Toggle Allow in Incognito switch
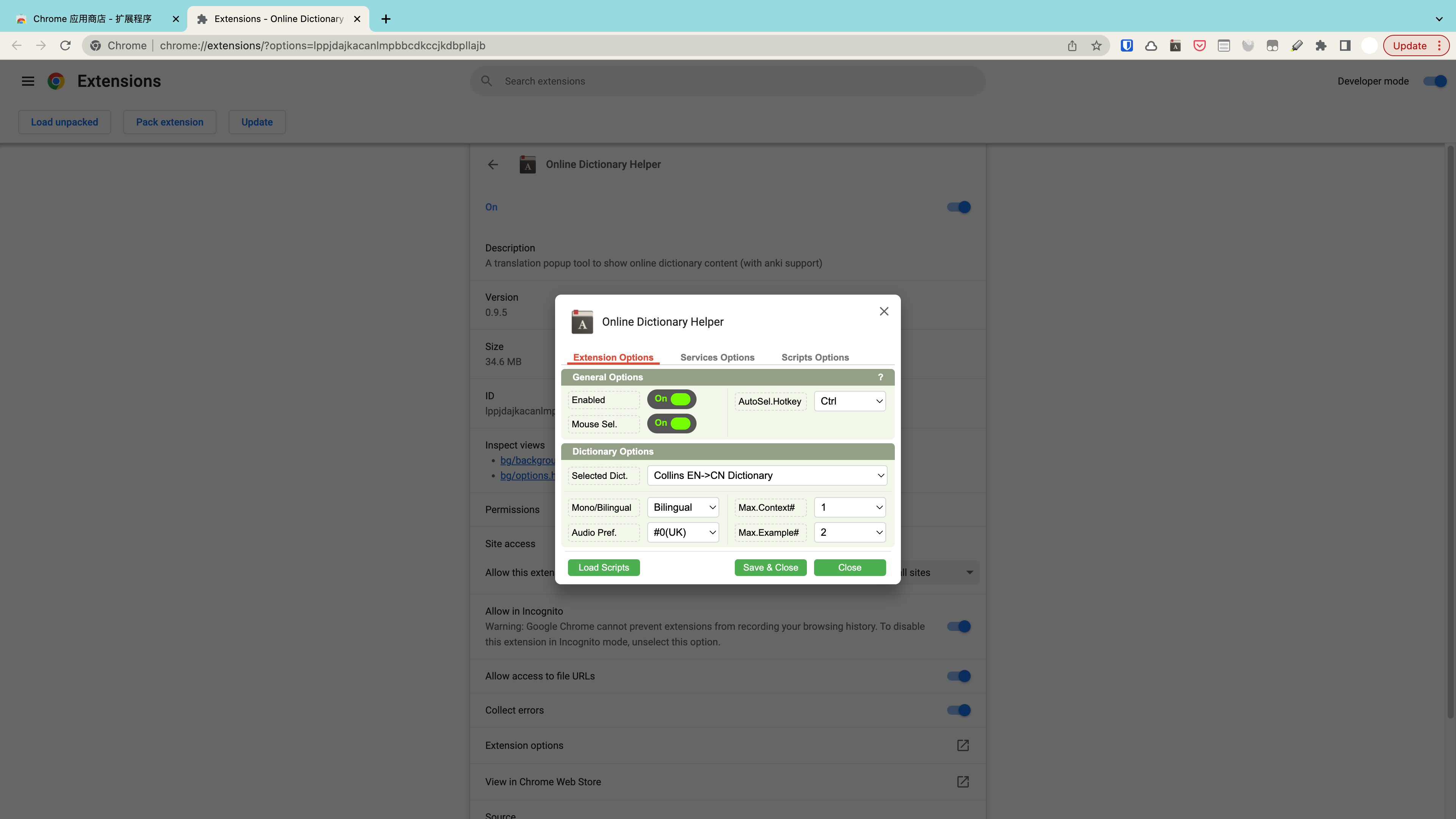Viewport: 1456px width, 819px height. coord(959,626)
